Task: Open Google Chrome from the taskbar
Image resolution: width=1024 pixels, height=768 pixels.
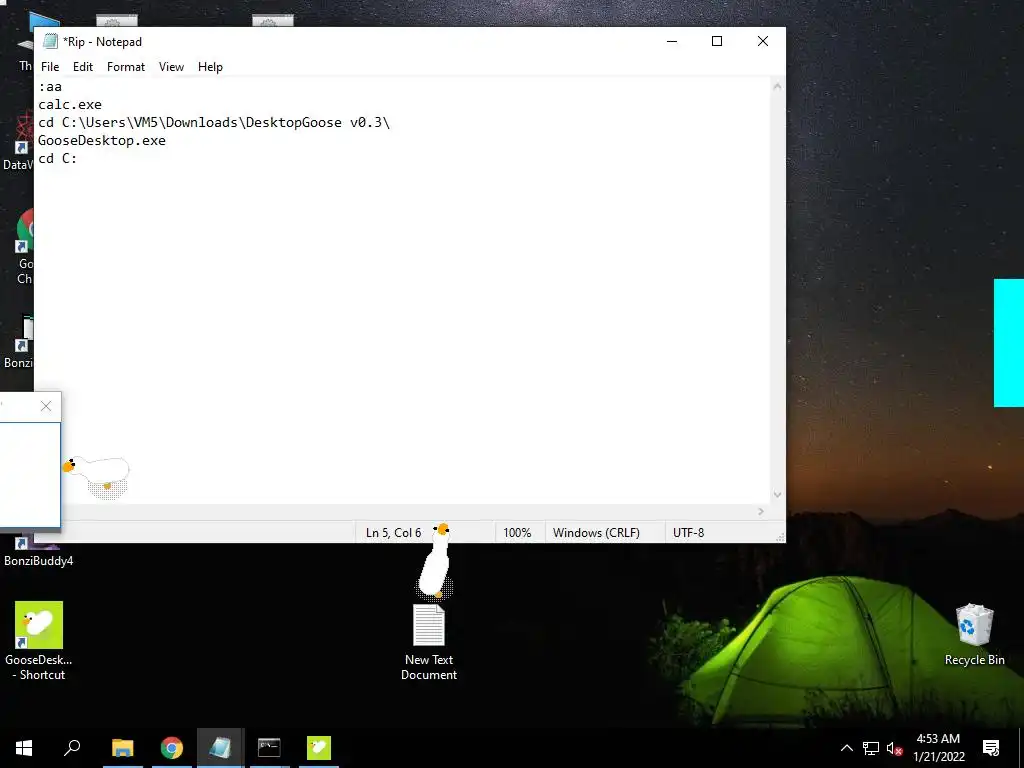Action: tap(172, 748)
